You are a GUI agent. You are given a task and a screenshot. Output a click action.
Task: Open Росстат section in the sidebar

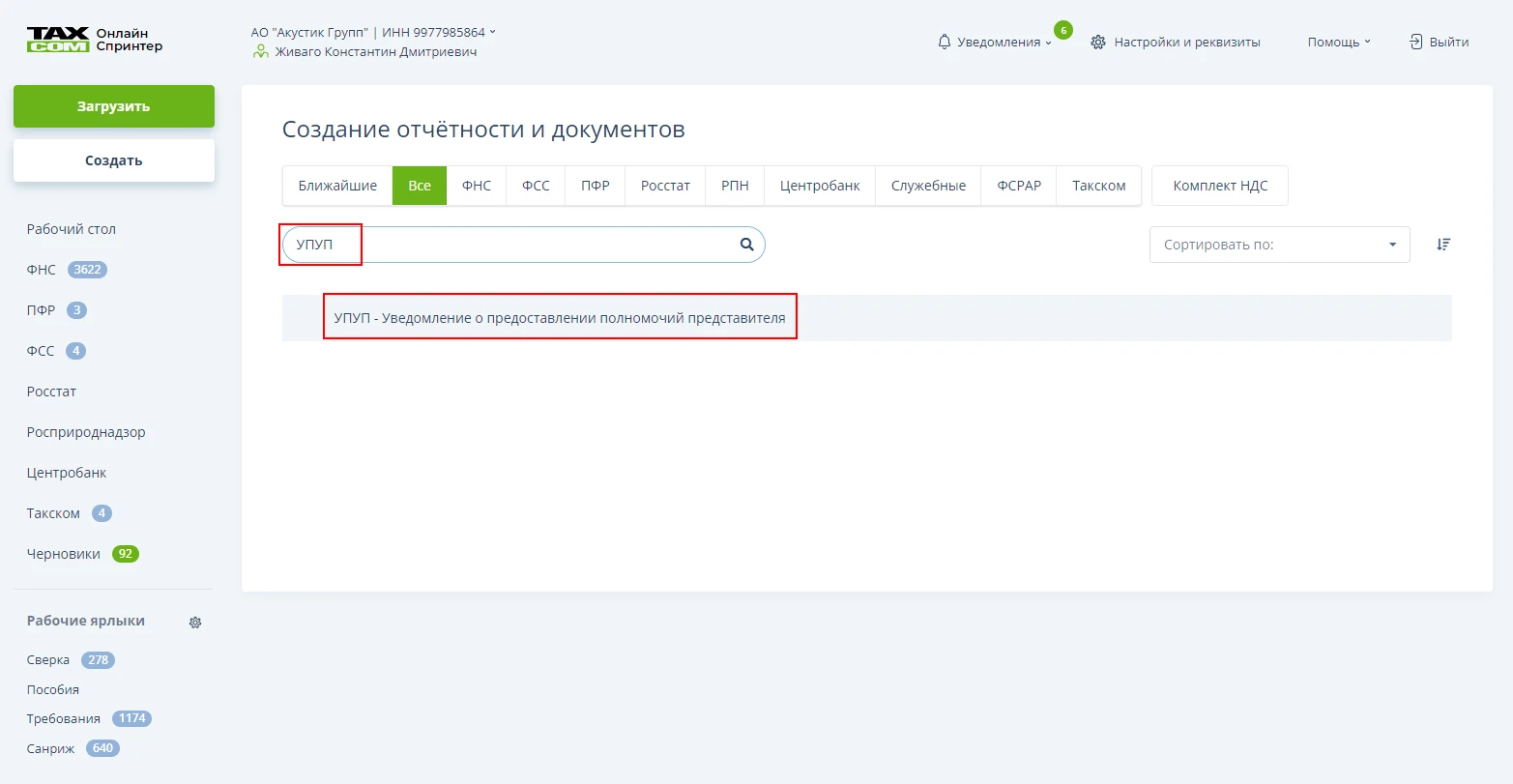tap(51, 392)
